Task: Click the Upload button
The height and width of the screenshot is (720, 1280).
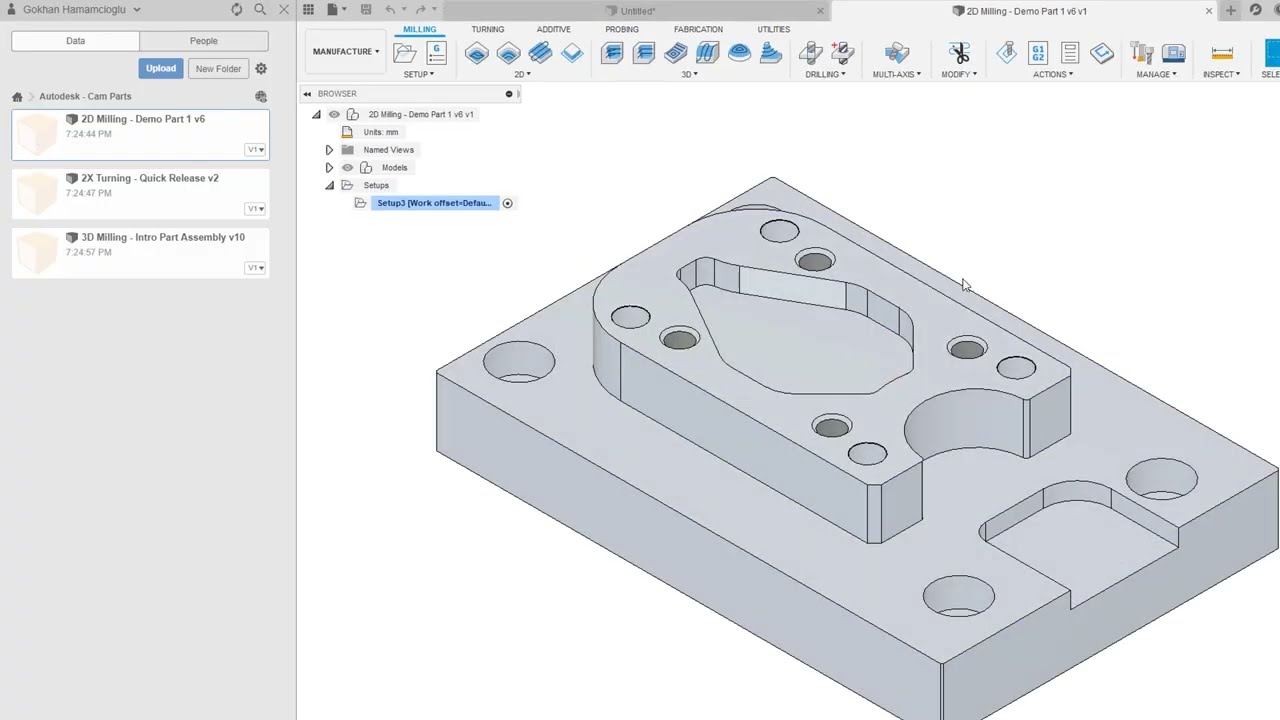Action: (x=160, y=69)
